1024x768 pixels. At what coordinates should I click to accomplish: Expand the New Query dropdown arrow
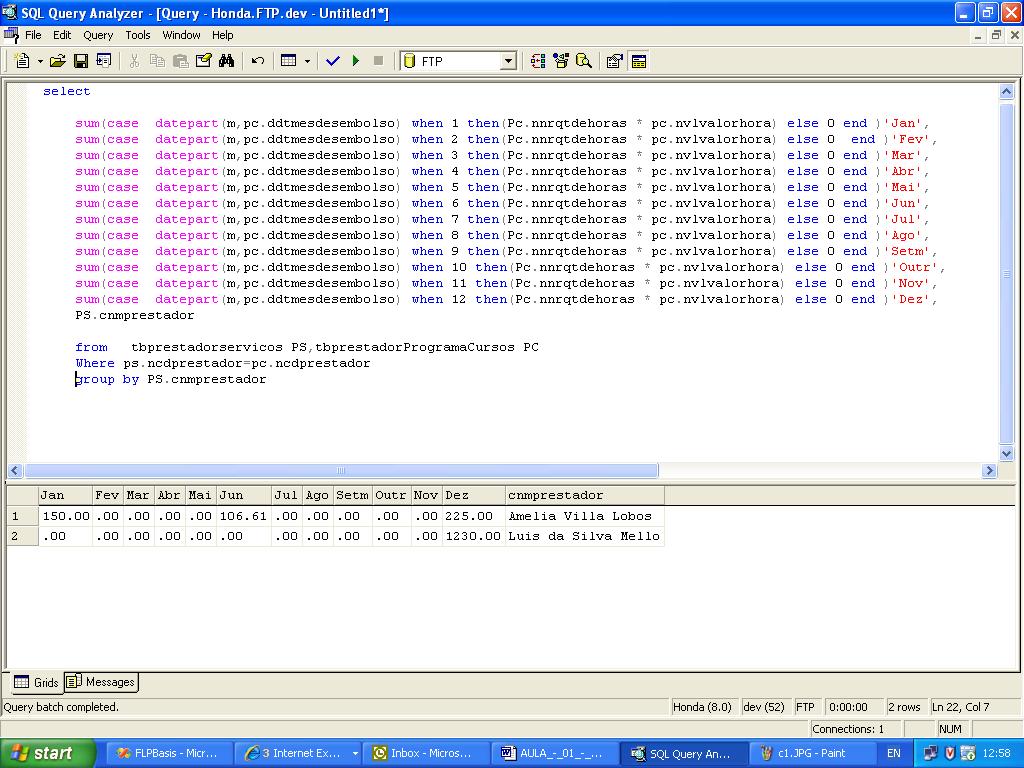click(40, 61)
